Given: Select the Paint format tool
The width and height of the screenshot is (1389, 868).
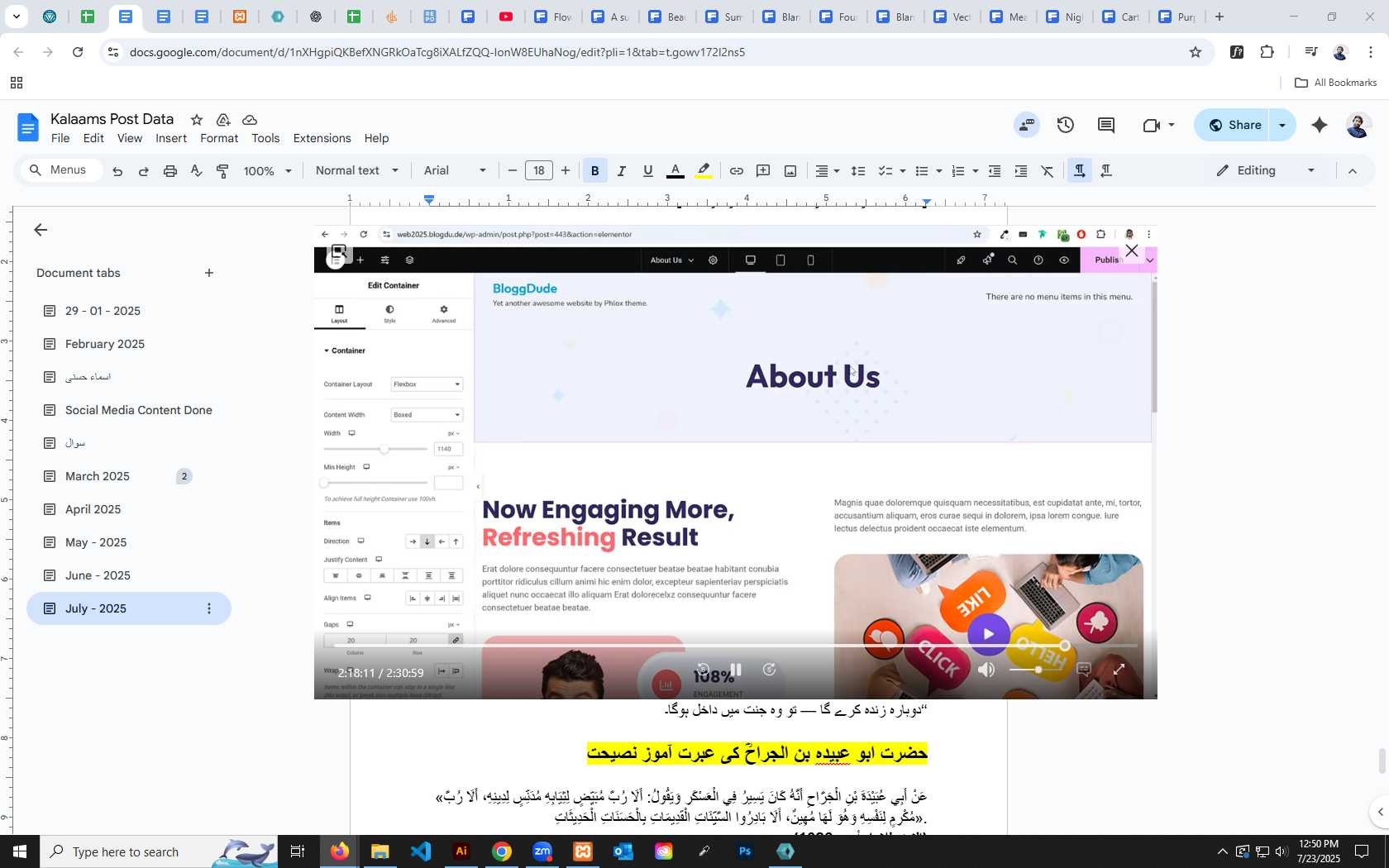Looking at the screenshot, I should (x=222, y=171).
